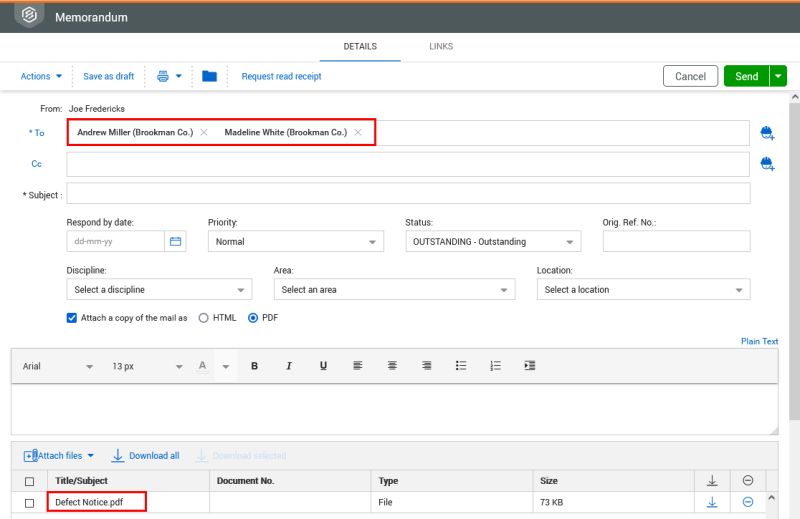Check the select-all attachments checkbox
800x519 pixels.
tap(30, 481)
